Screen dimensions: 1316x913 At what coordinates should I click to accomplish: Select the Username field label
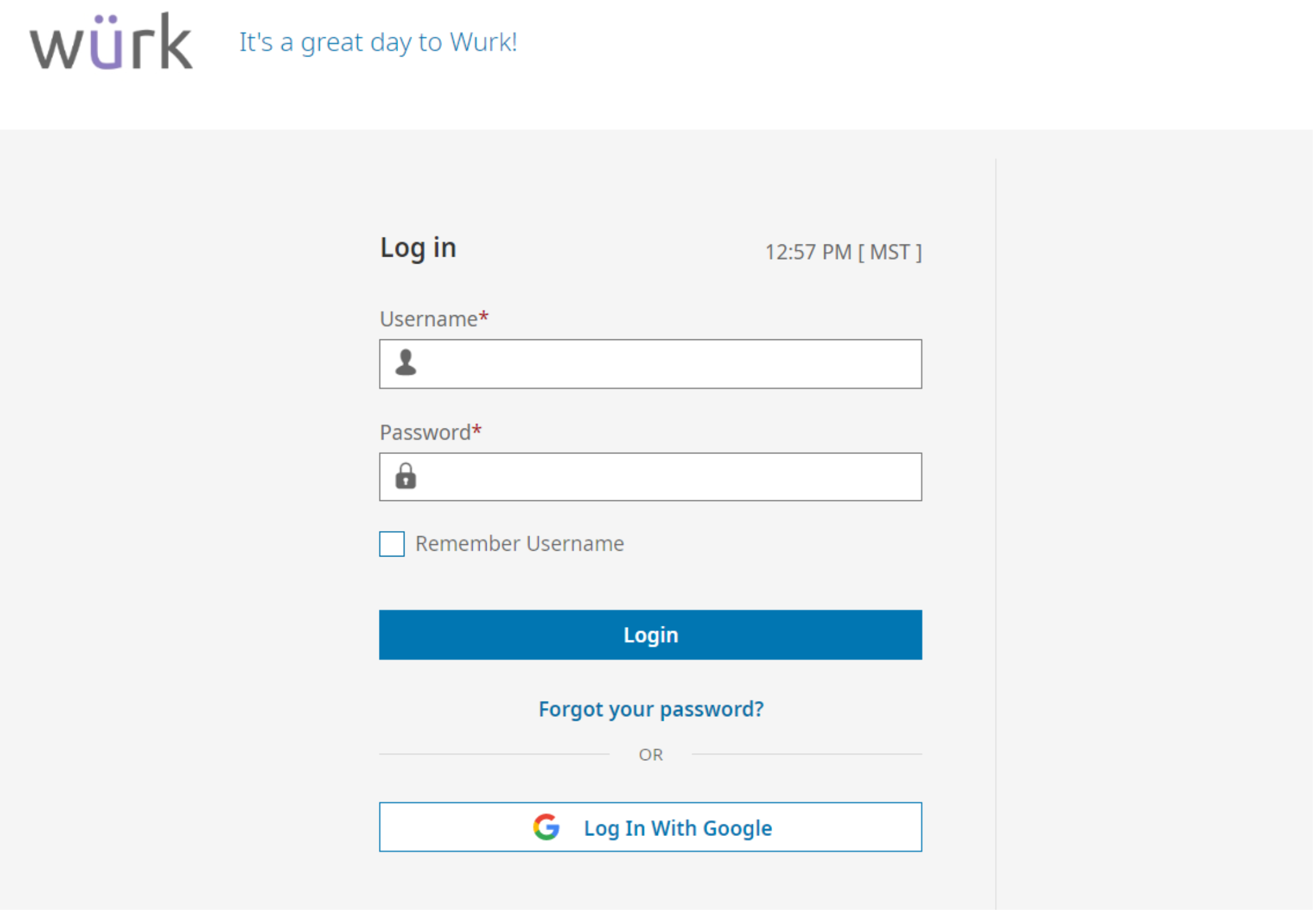[x=427, y=319]
